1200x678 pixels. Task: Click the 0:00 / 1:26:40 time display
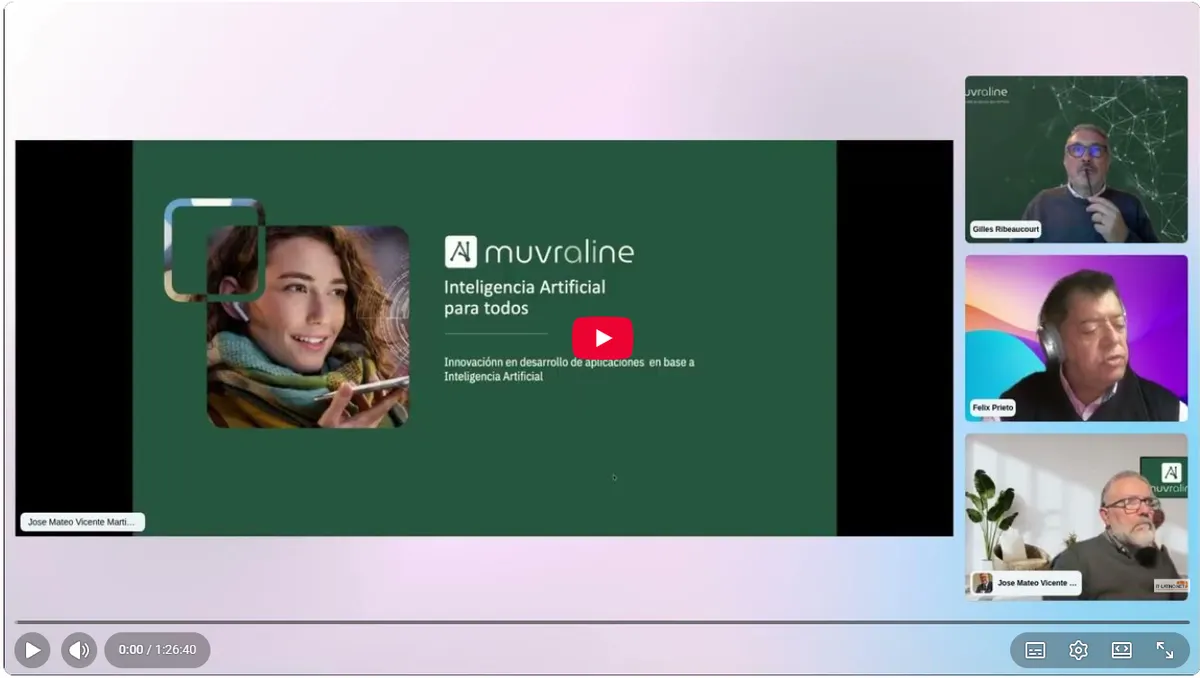(x=157, y=650)
